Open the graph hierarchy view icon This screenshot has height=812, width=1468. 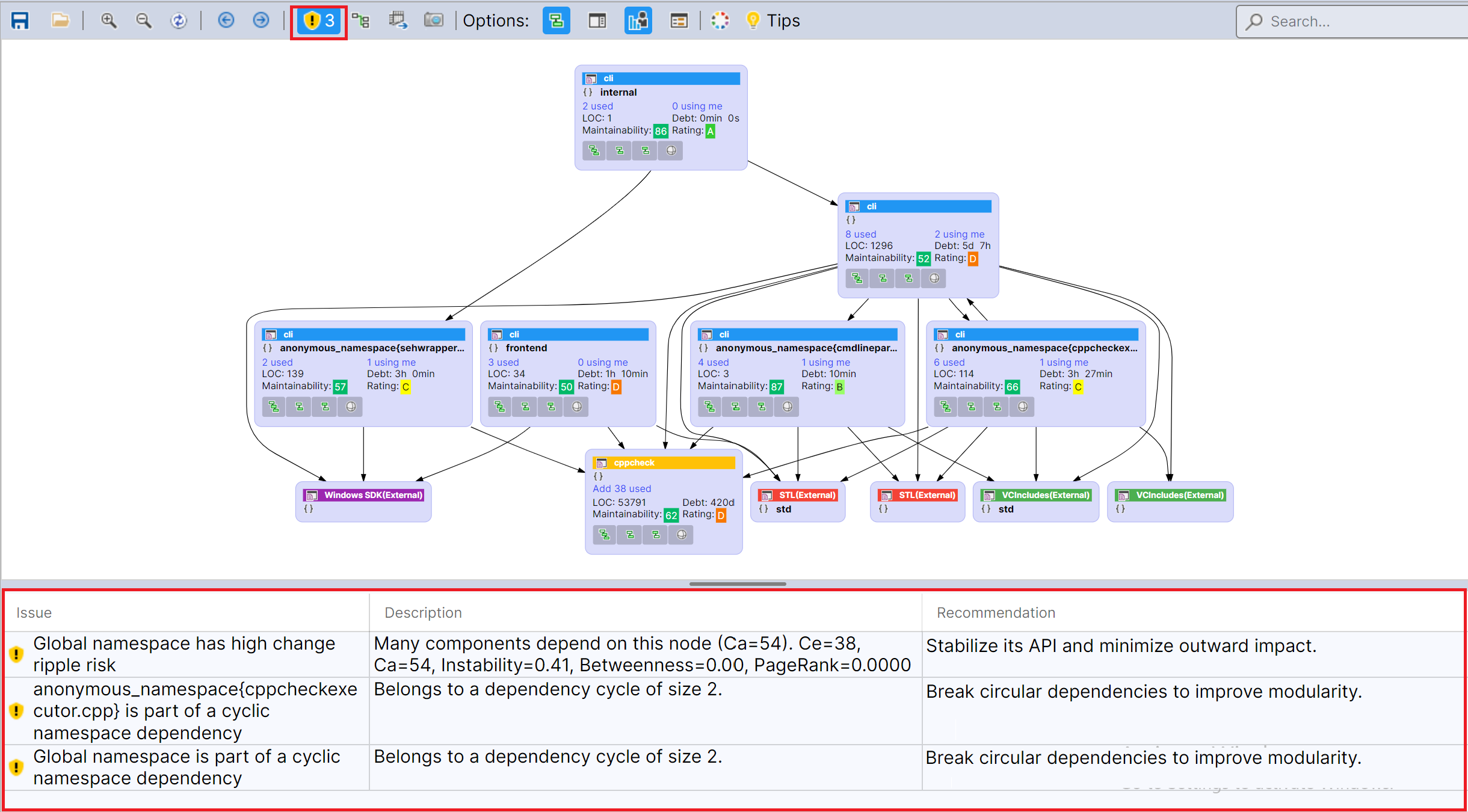click(362, 20)
